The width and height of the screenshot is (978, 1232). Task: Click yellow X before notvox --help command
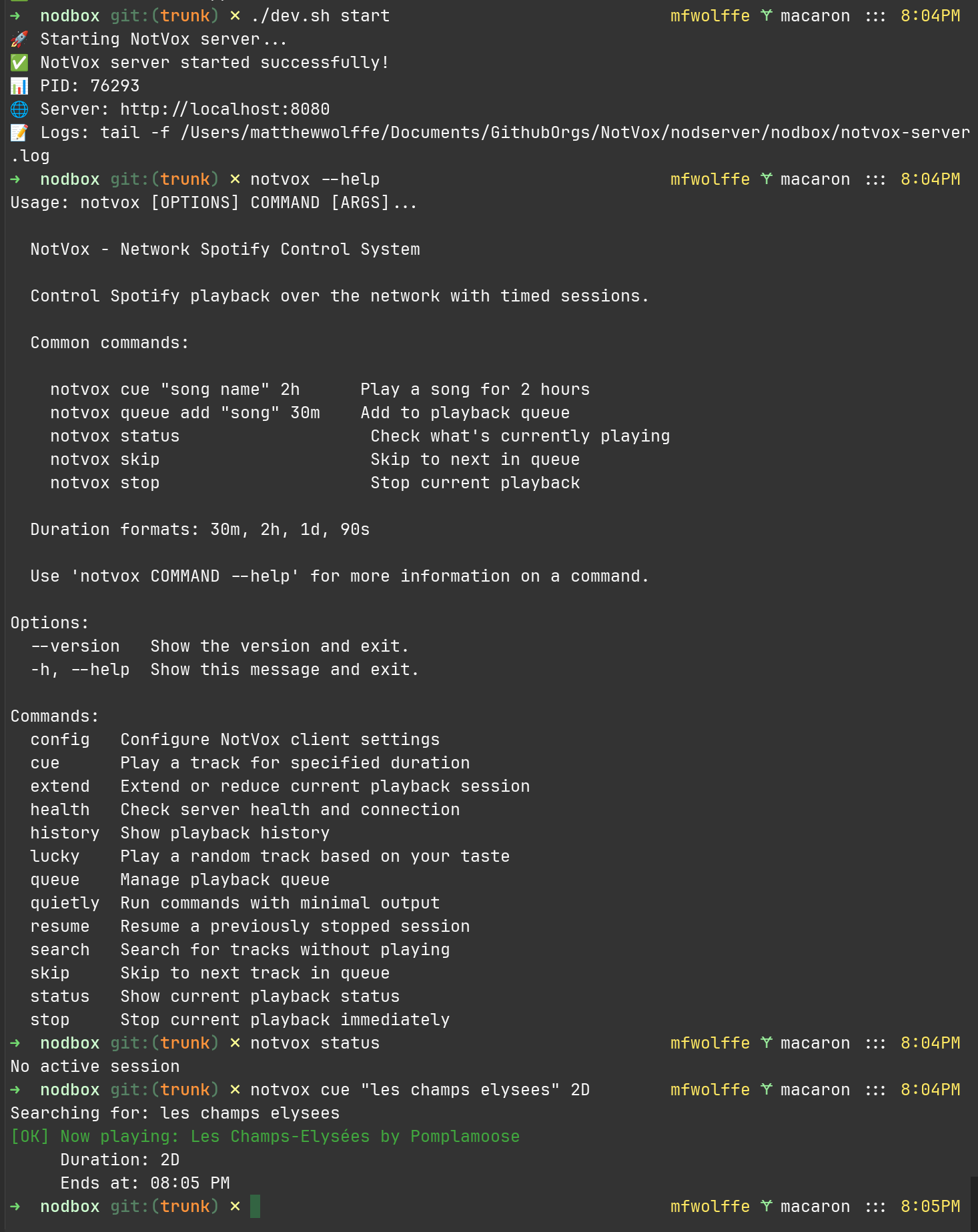point(235,179)
